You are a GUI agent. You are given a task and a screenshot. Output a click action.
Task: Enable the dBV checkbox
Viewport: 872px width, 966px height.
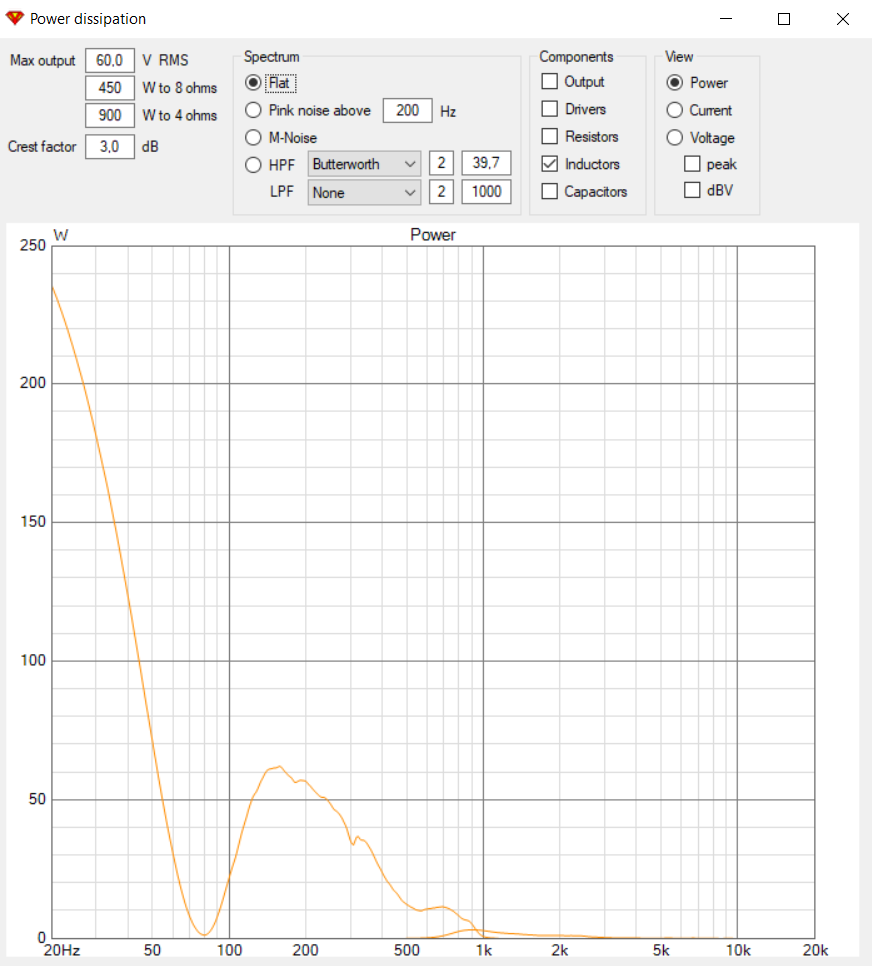pos(692,190)
